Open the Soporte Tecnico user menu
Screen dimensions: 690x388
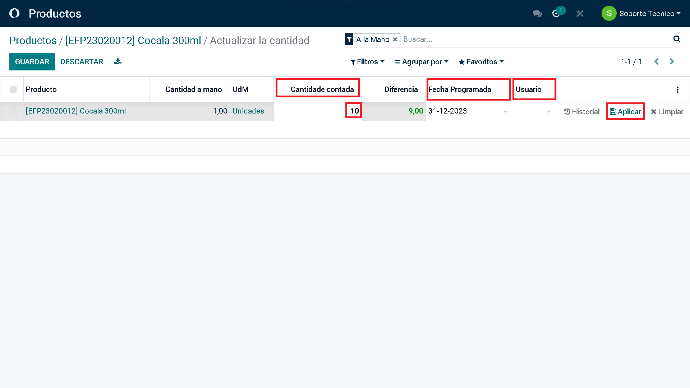click(641, 14)
